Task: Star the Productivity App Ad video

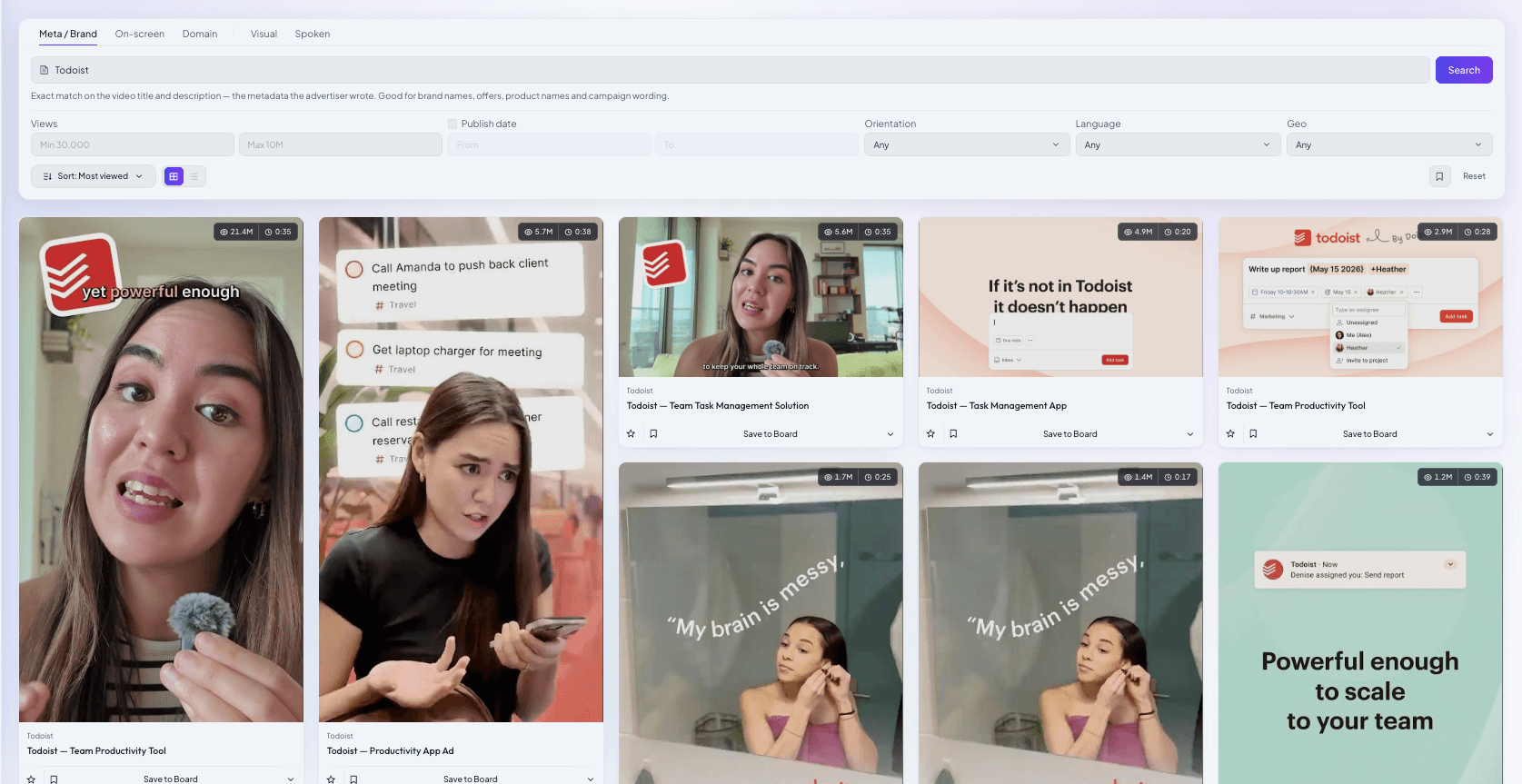Action: (331, 779)
